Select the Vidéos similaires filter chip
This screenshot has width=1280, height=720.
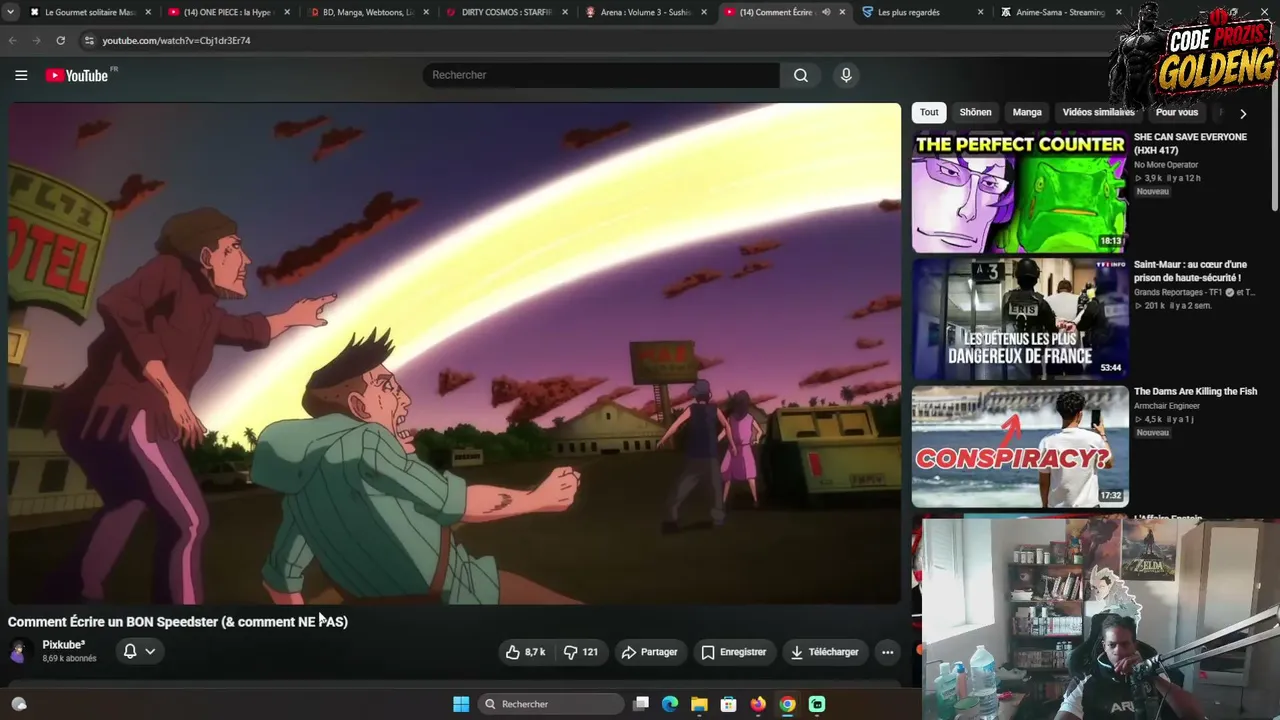tap(1098, 112)
